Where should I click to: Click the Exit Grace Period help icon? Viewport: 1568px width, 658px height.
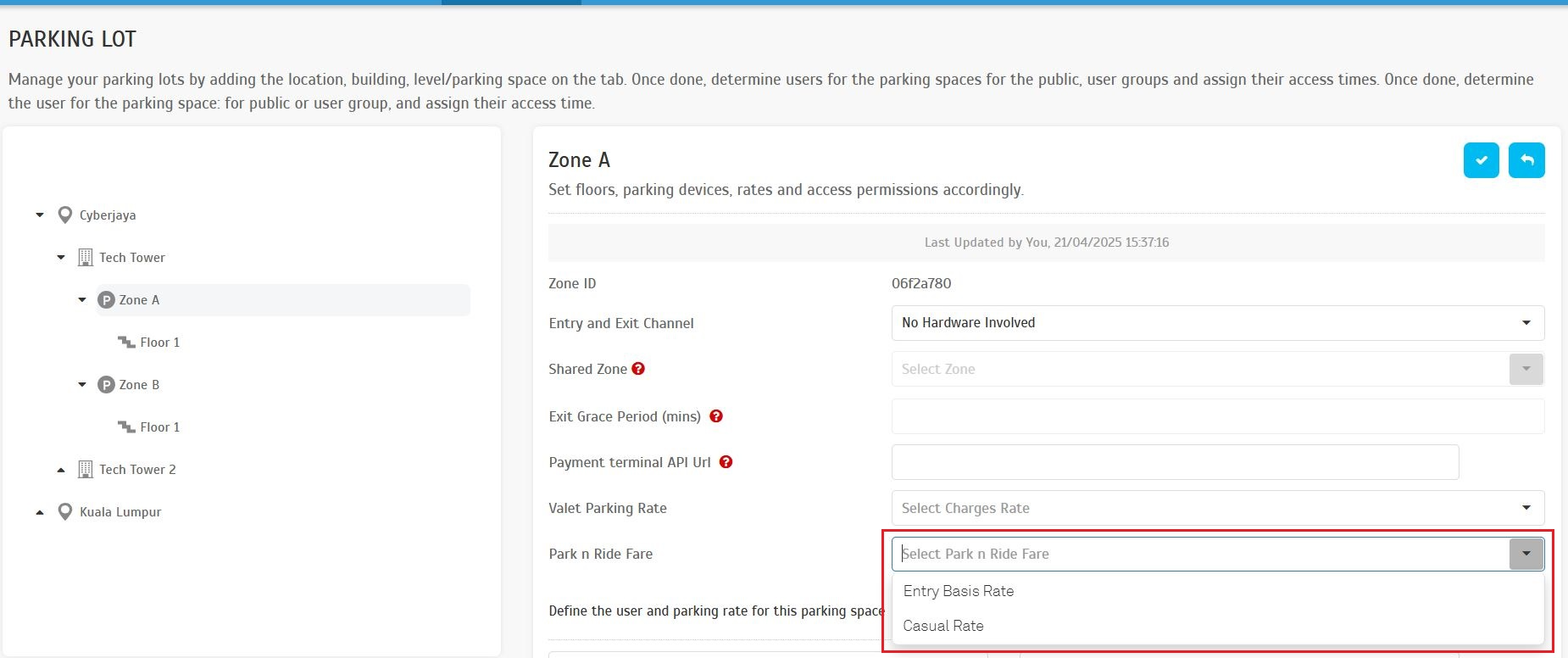point(716,416)
